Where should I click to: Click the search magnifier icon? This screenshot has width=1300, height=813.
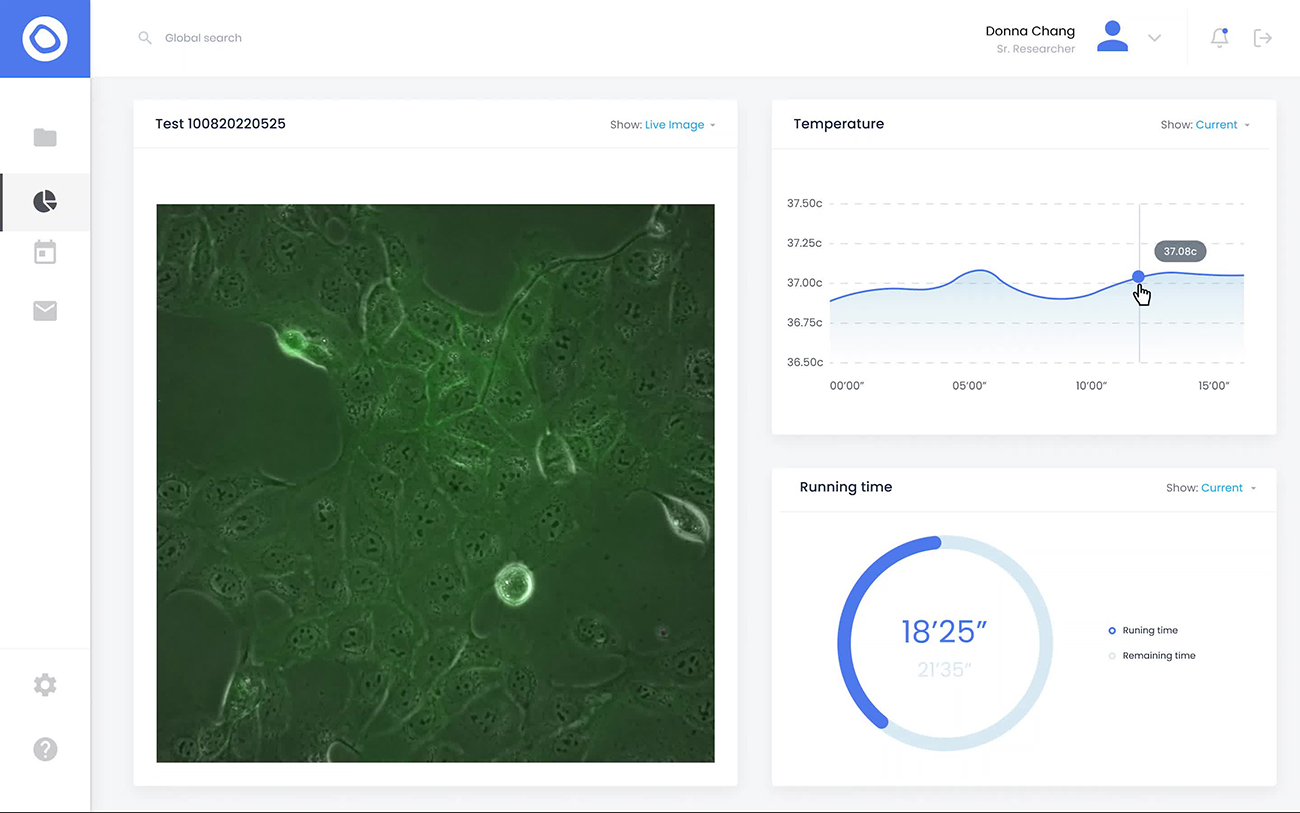[145, 38]
